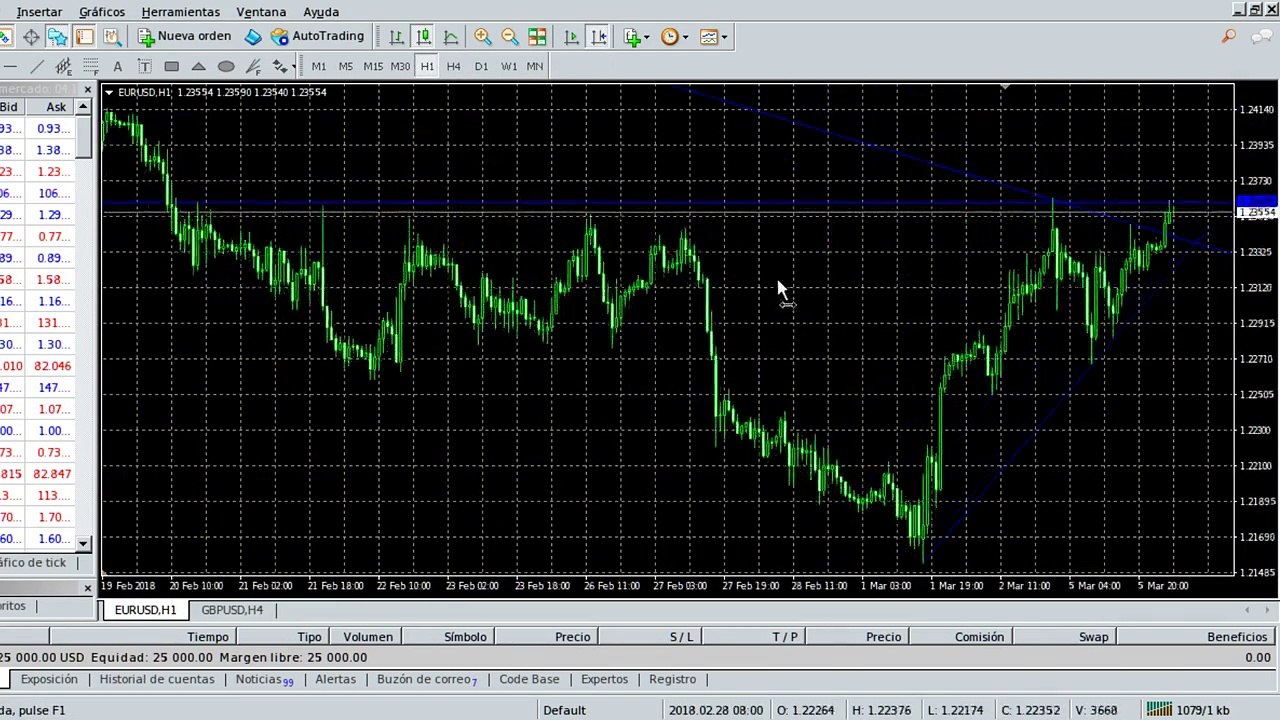This screenshot has width=1280, height=720.
Task: Select the rectangle shape tool
Action: coord(171,66)
